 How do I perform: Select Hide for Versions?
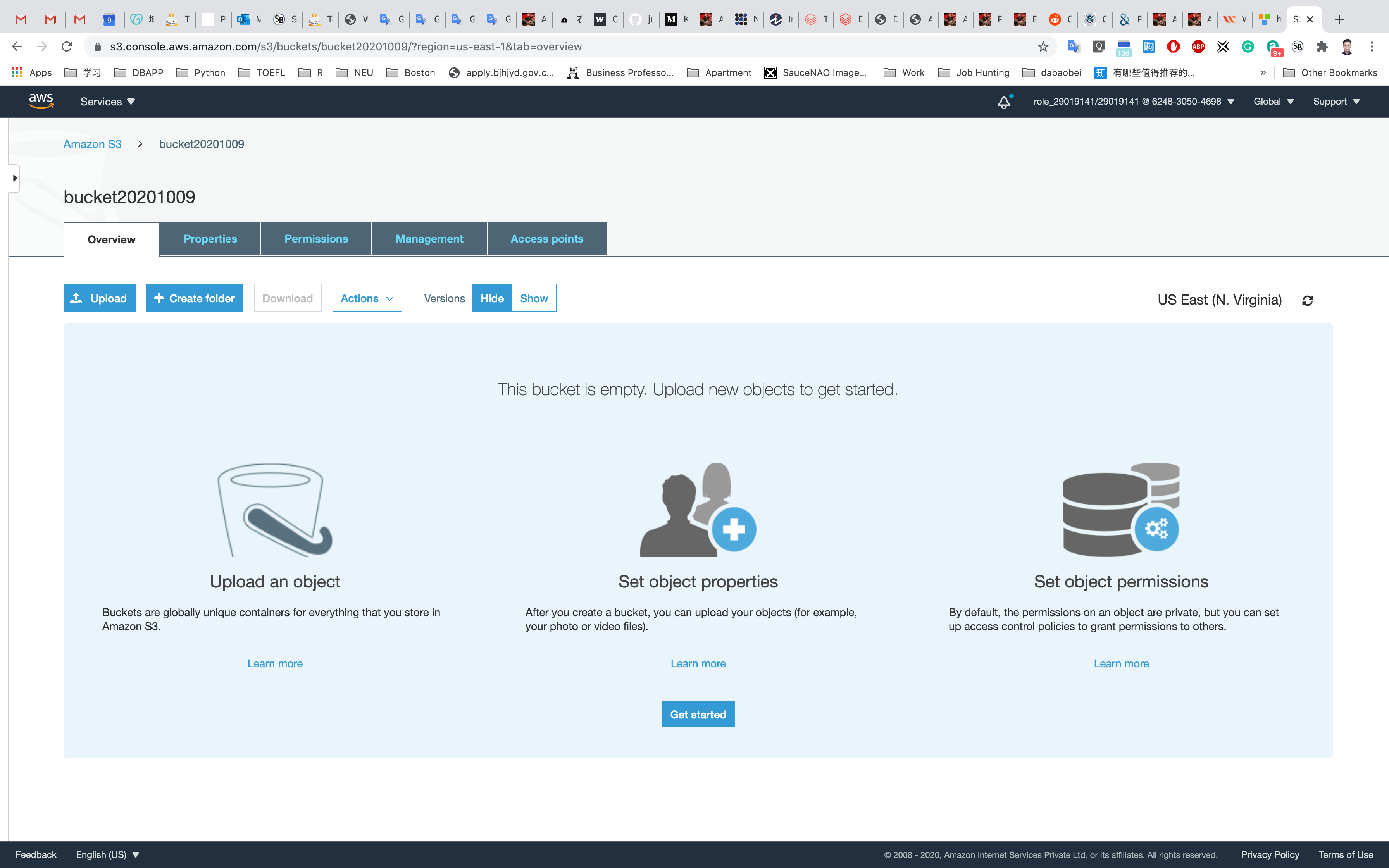pos(492,298)
